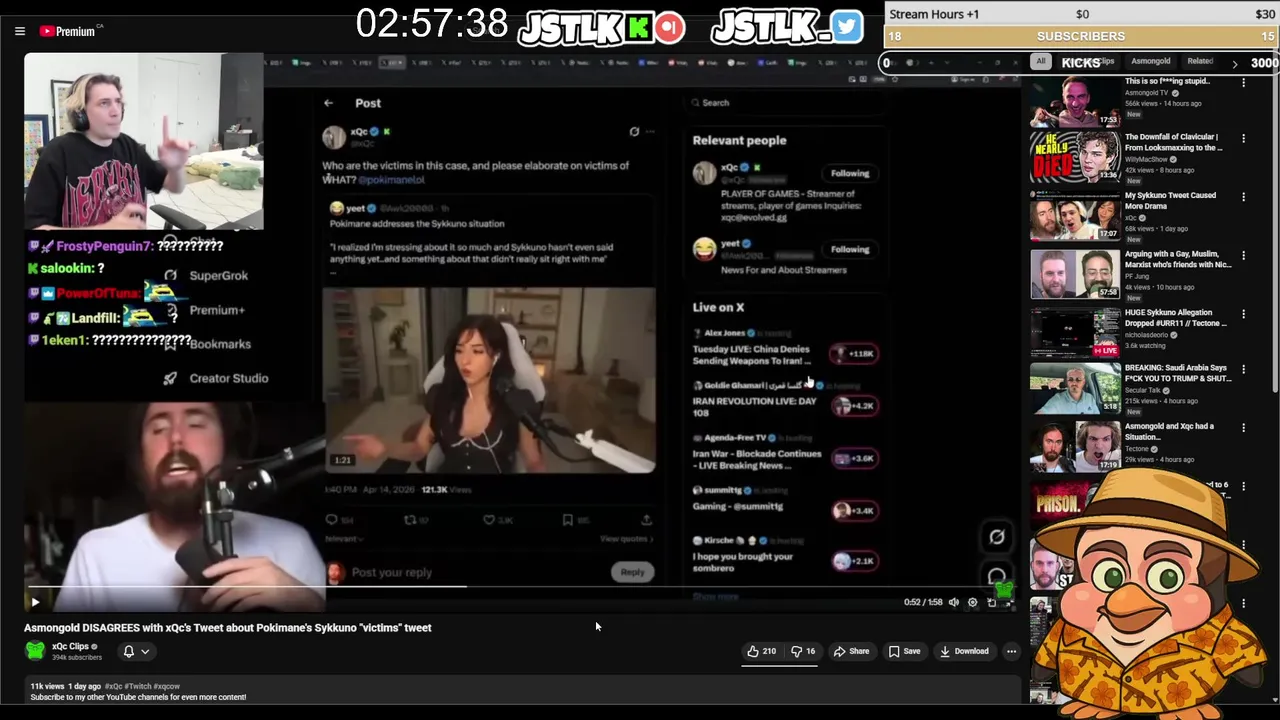Open options menu for 'Arguing with a Gay' video
Image resolution: width=1280 pixels, height=720 pixels.
coord(1243,255)
